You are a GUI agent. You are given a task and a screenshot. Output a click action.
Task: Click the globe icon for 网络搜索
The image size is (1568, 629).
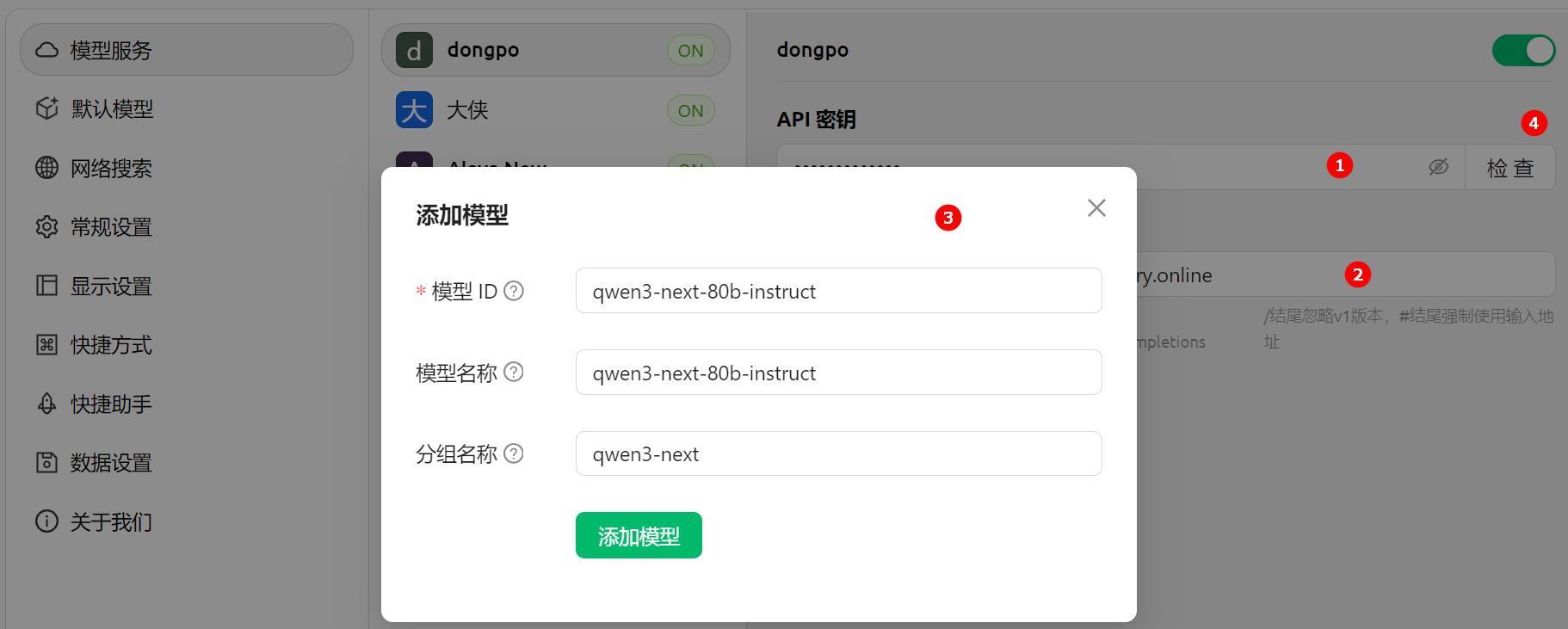click(46, 168)
